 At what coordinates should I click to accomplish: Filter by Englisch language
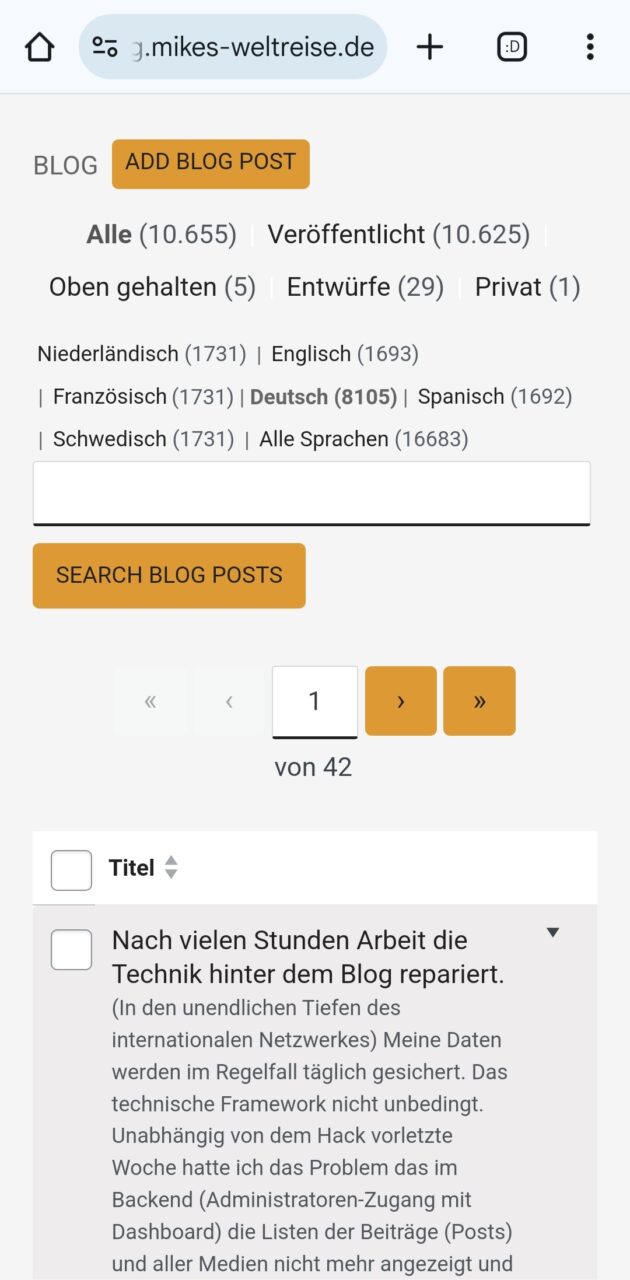pyautogui.click(x=311, y=354)
